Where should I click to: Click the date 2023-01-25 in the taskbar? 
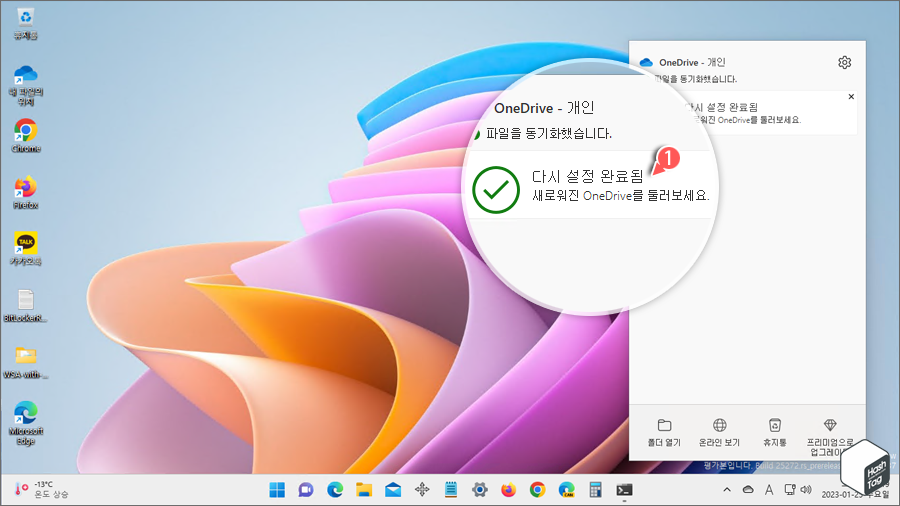843,495
